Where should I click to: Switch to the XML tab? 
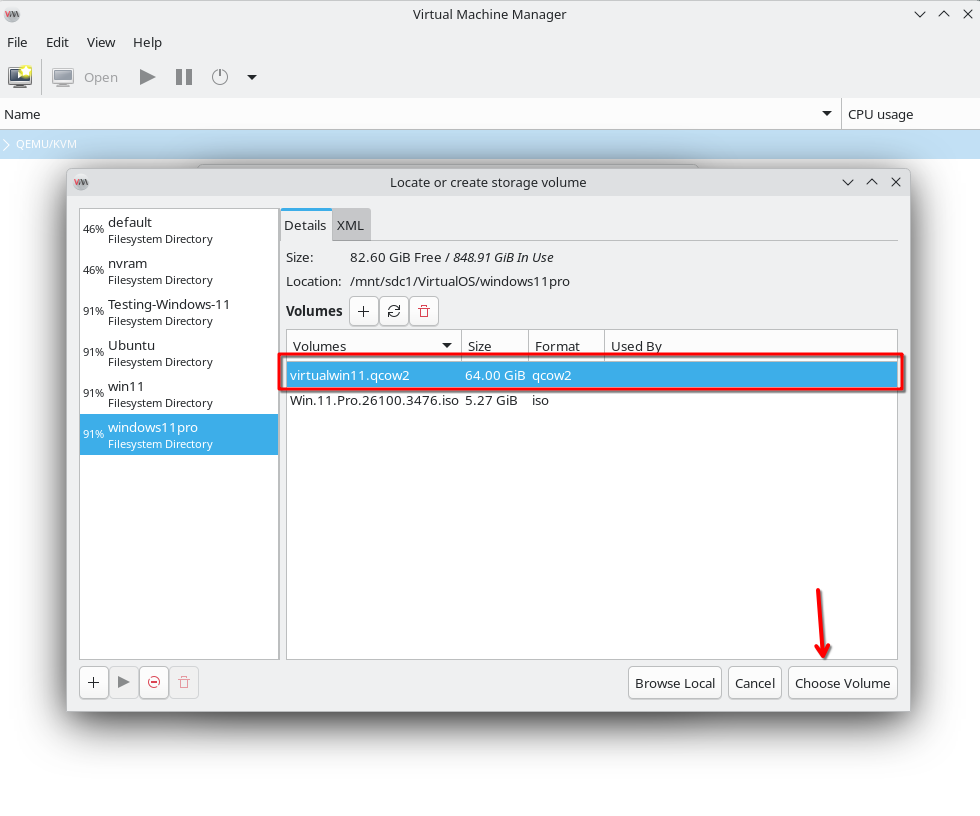(x=351, y=226)
